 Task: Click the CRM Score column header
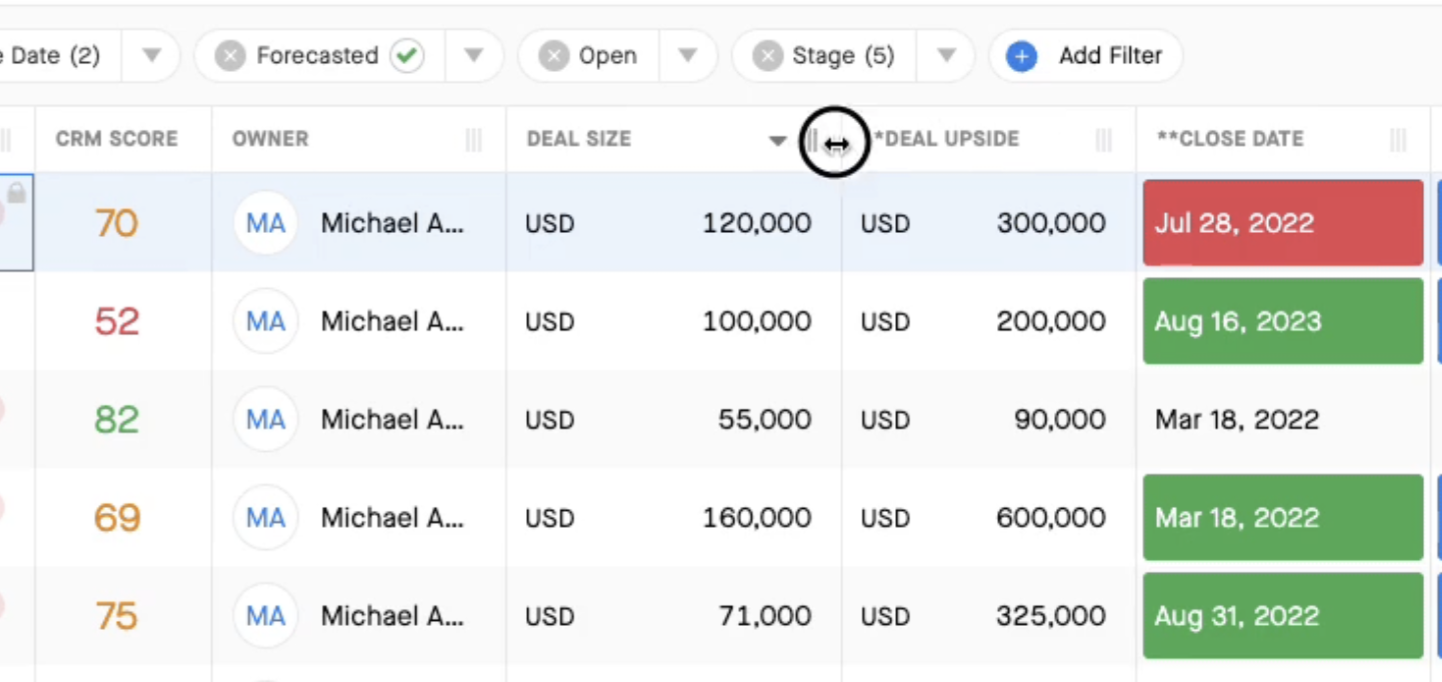point(117,139)
